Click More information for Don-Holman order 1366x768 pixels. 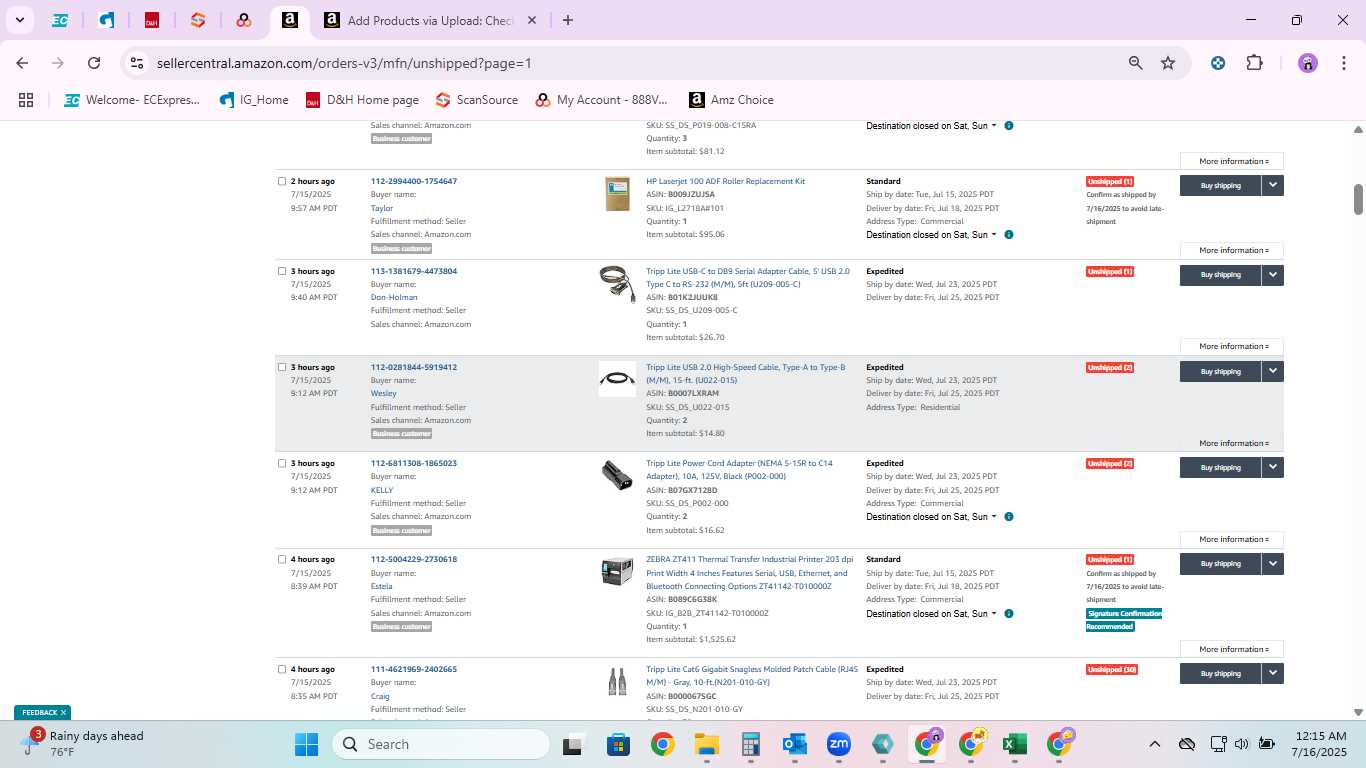1232,346
